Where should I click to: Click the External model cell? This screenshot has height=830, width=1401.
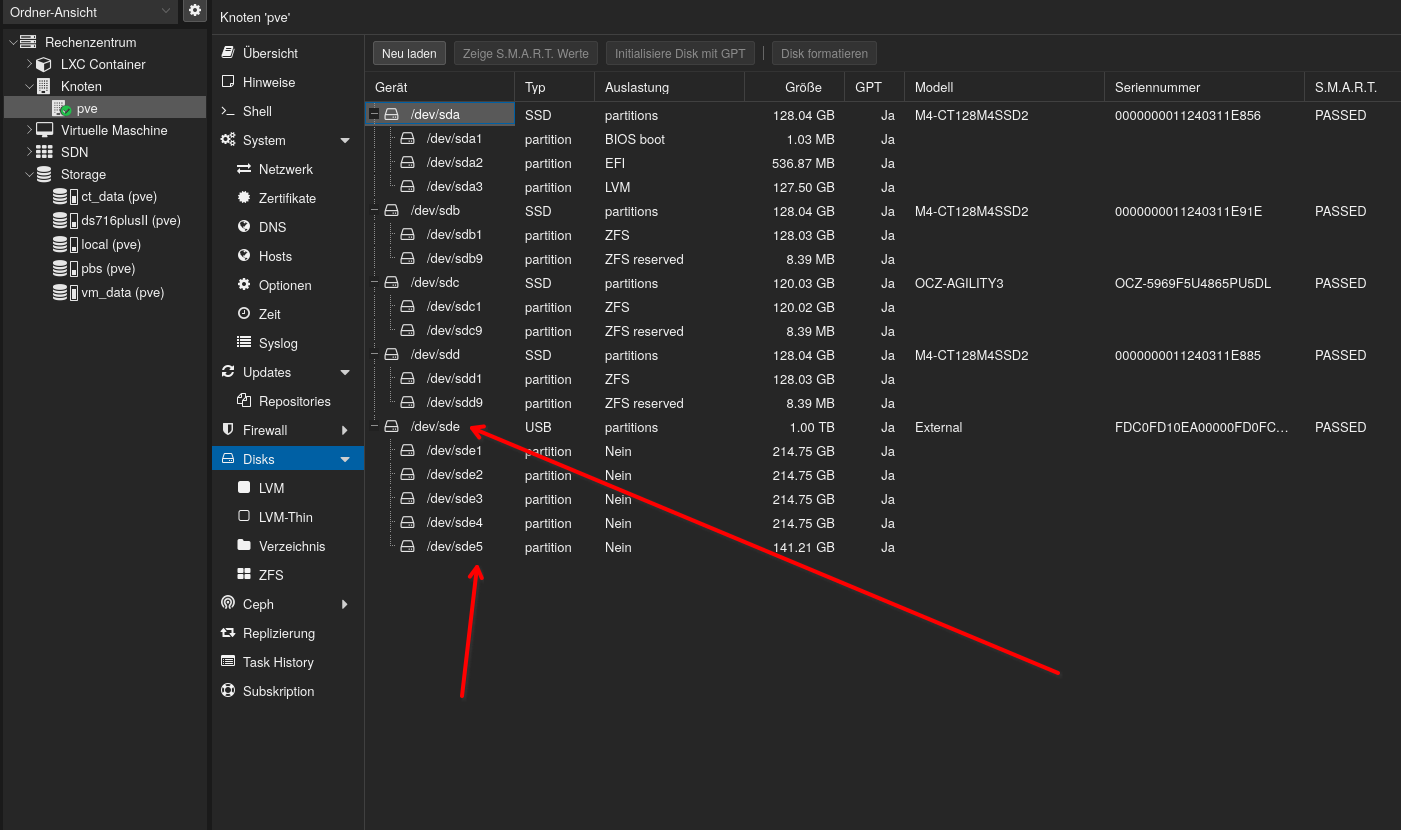pos(1004,427)
